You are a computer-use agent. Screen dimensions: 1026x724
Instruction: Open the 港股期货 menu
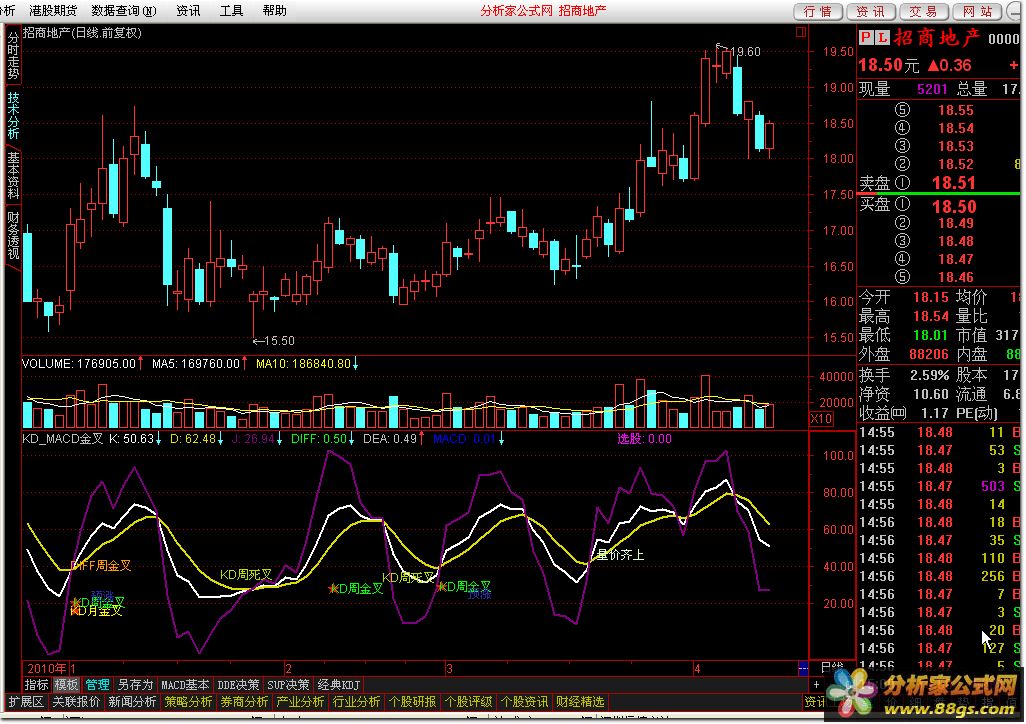pyautogui.click(x=53, y=10)
